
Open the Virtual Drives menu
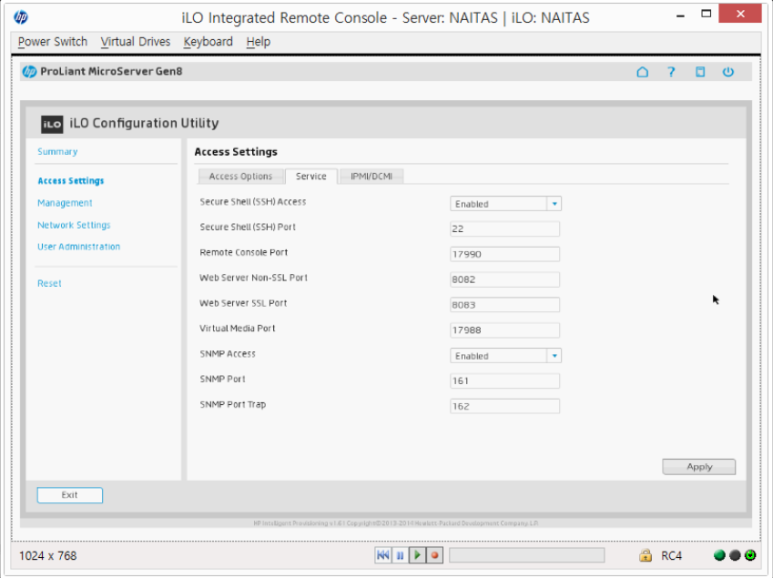point(136,42)
